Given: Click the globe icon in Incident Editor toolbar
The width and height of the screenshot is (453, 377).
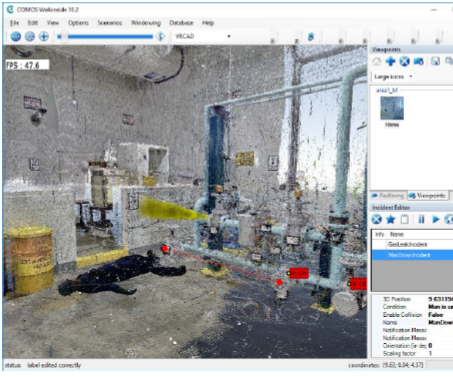Looking at the screenshot, I should coord(449,219).
